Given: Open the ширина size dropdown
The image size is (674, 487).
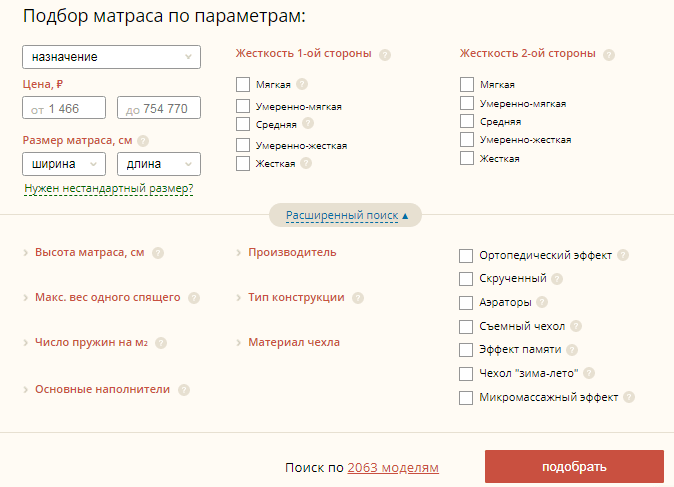Looking at the screenshot, I should click(x=63, y=164).
